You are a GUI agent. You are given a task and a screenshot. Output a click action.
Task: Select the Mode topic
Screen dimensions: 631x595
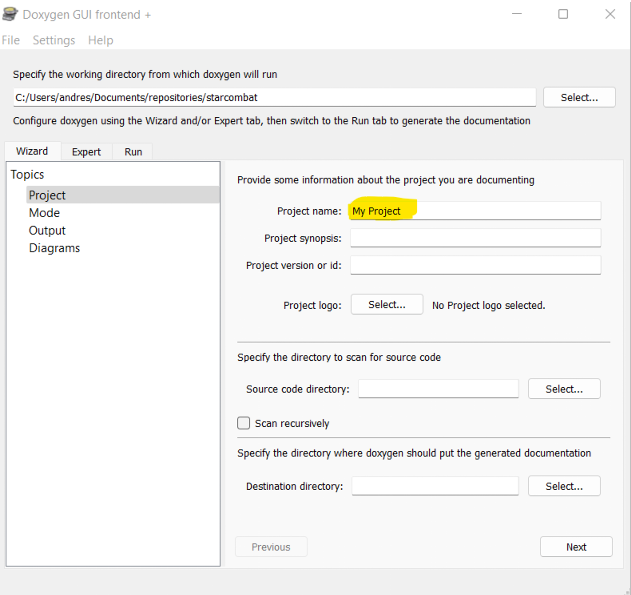tap(44, 213)
